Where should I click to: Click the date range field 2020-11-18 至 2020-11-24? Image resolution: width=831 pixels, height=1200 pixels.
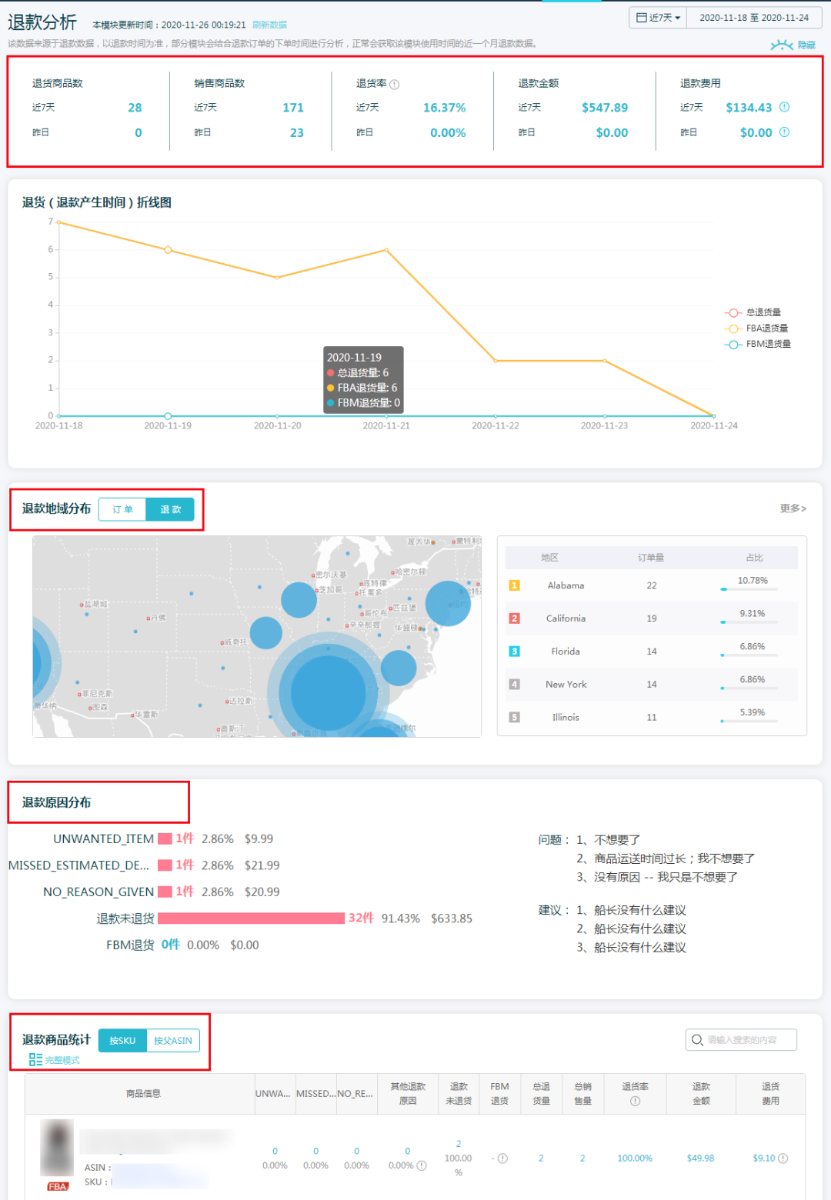754,18
